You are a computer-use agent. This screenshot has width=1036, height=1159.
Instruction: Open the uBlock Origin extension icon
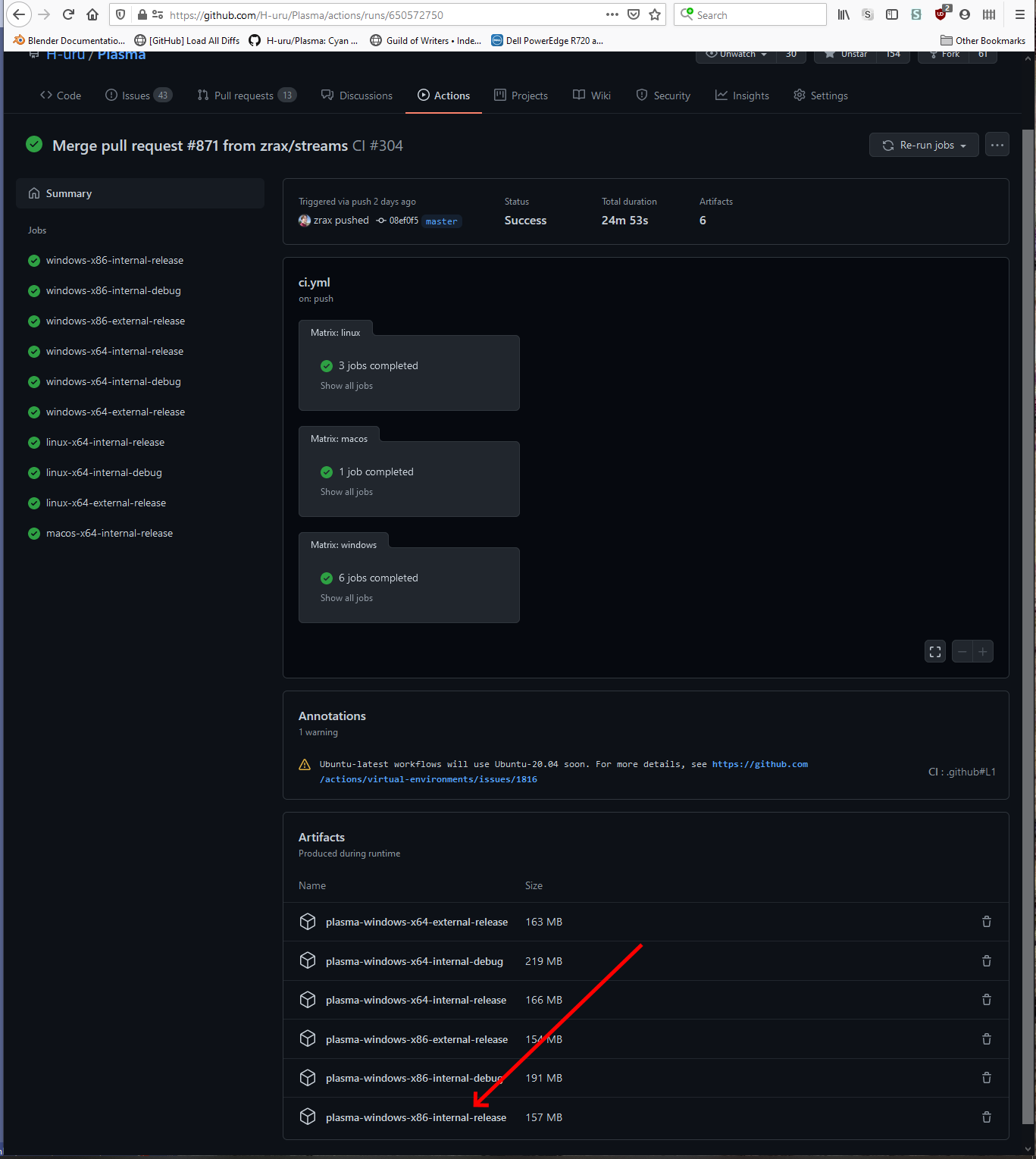click(941, 14)
